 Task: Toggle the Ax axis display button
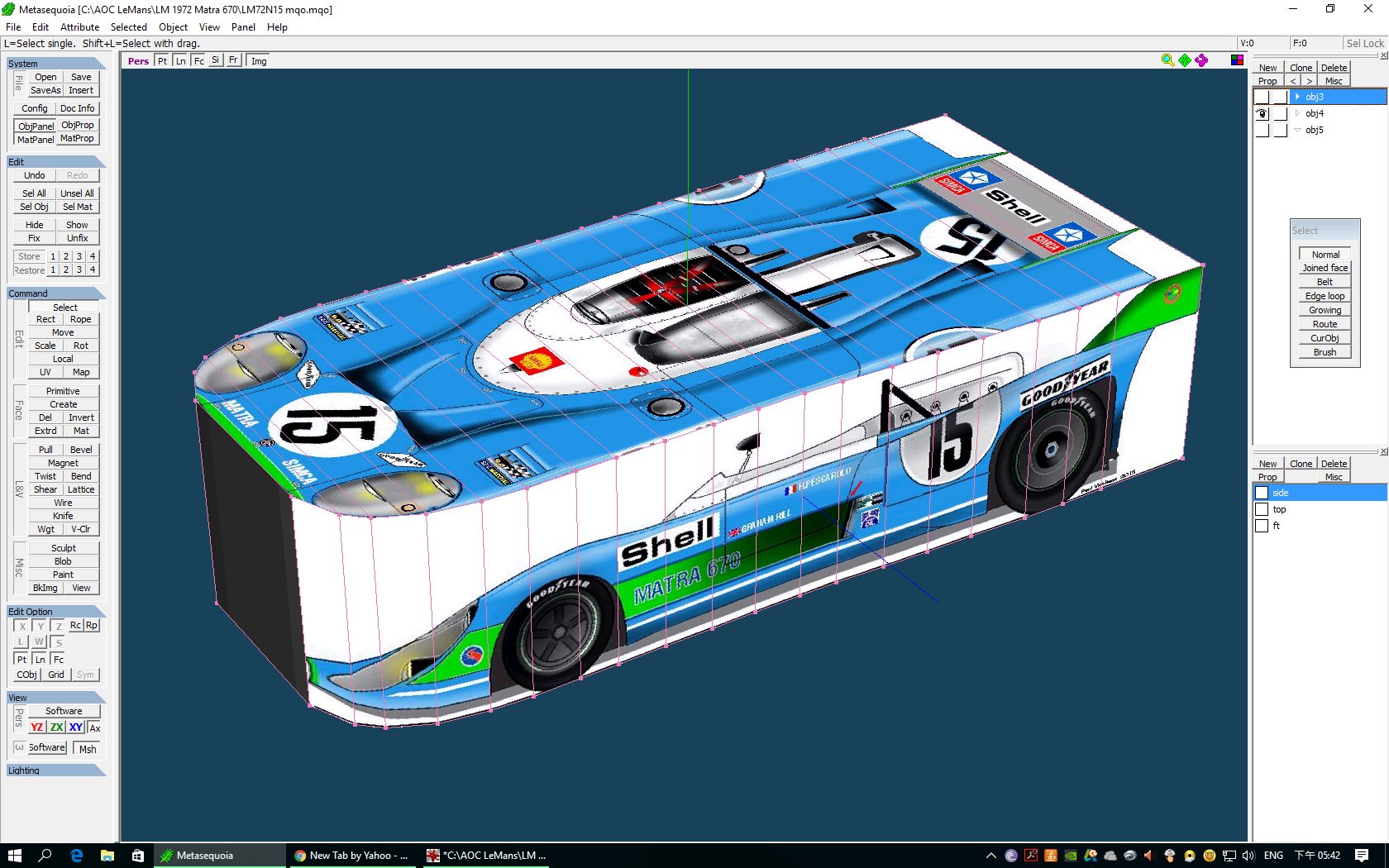click(x=95, y=728)
